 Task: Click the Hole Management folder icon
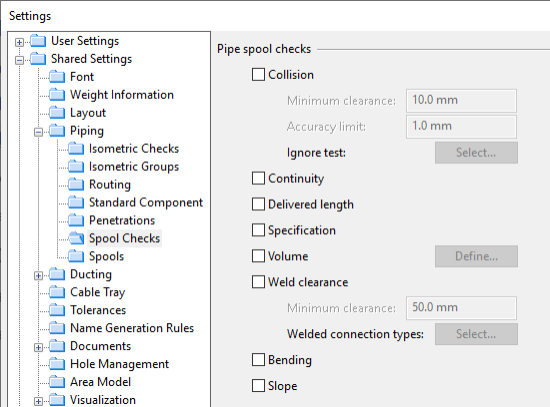(57, 363)
